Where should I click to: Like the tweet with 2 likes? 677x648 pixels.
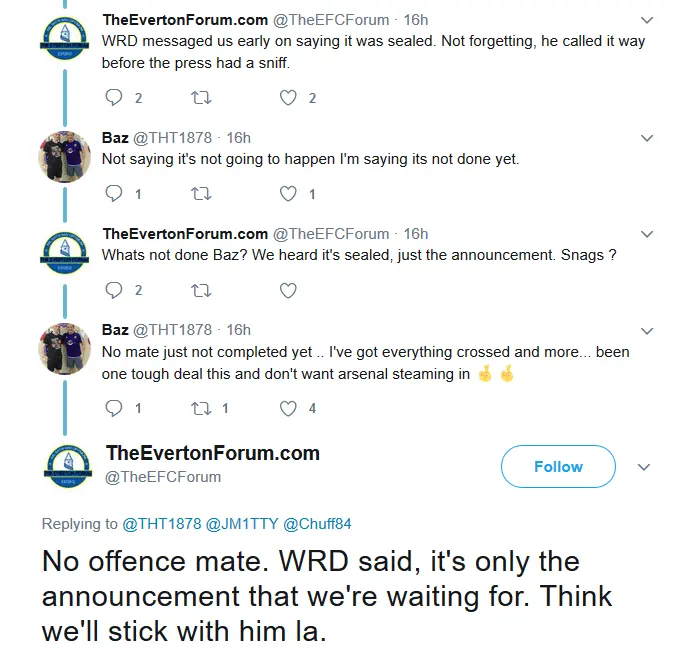pos(288,98)
